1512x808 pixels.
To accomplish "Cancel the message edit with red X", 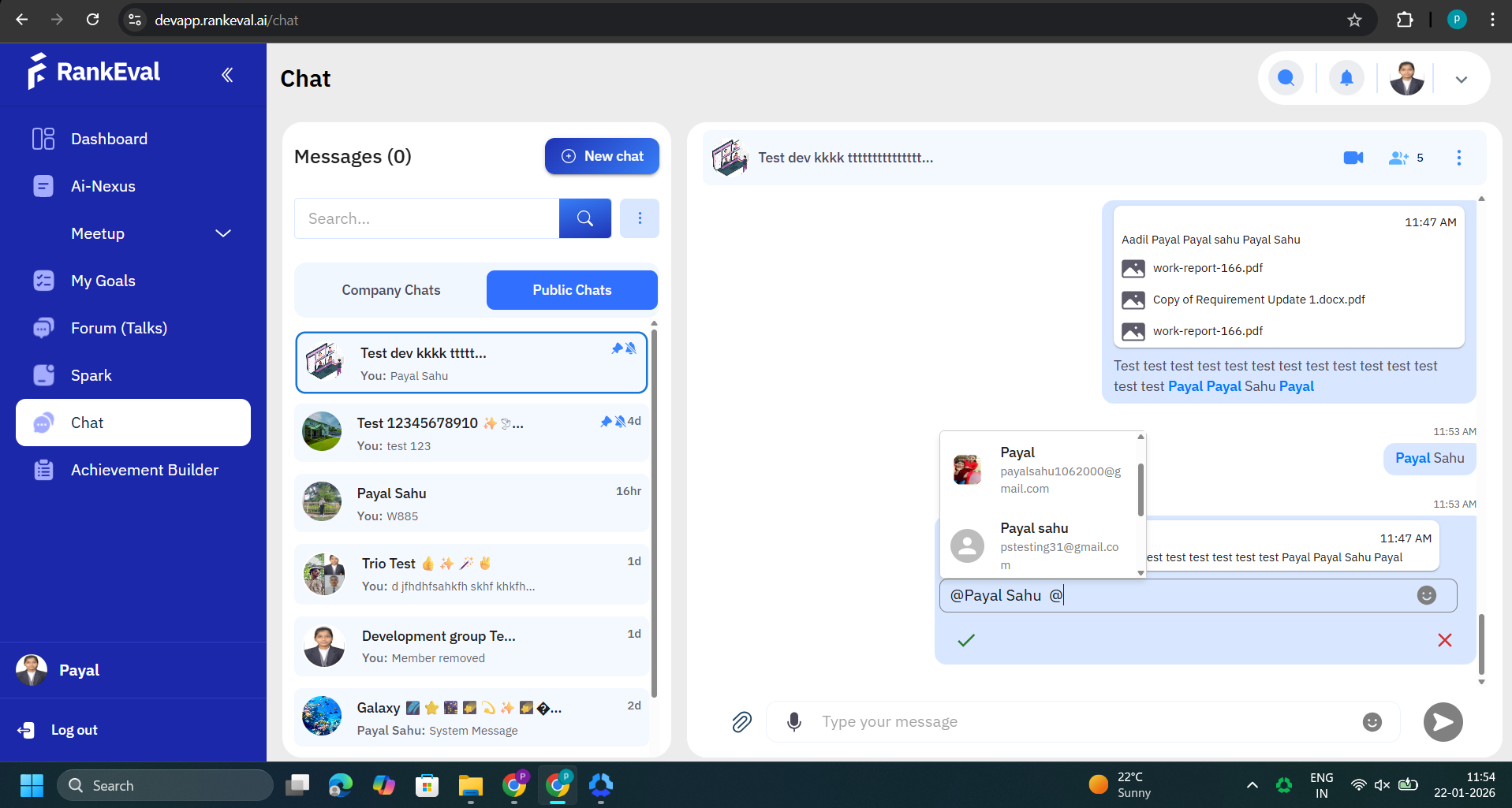I will [1444, 640].
